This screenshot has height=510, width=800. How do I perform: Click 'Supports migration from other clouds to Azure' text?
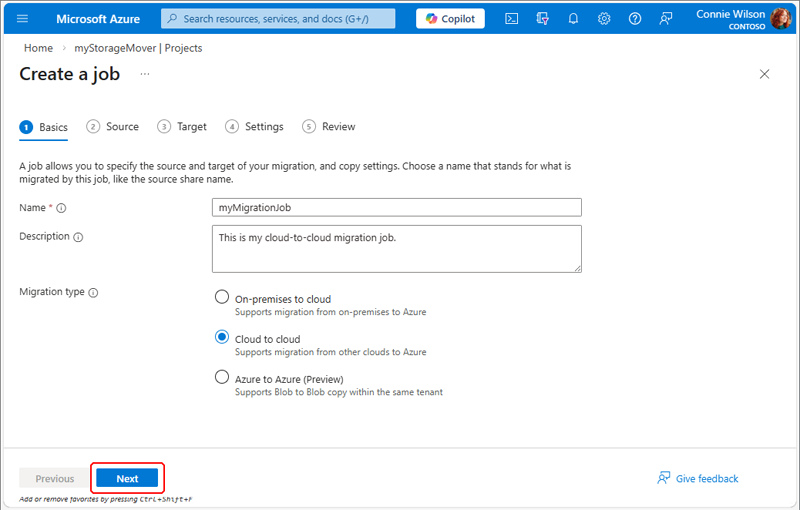331,352
